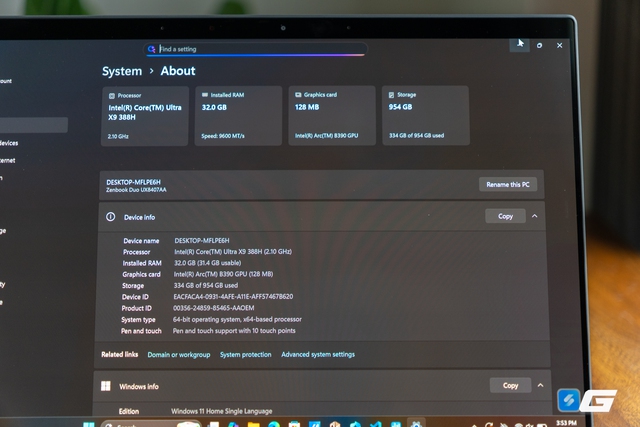
Task: Collapse the Windows info section chevron
Action: tap(540, 385)
